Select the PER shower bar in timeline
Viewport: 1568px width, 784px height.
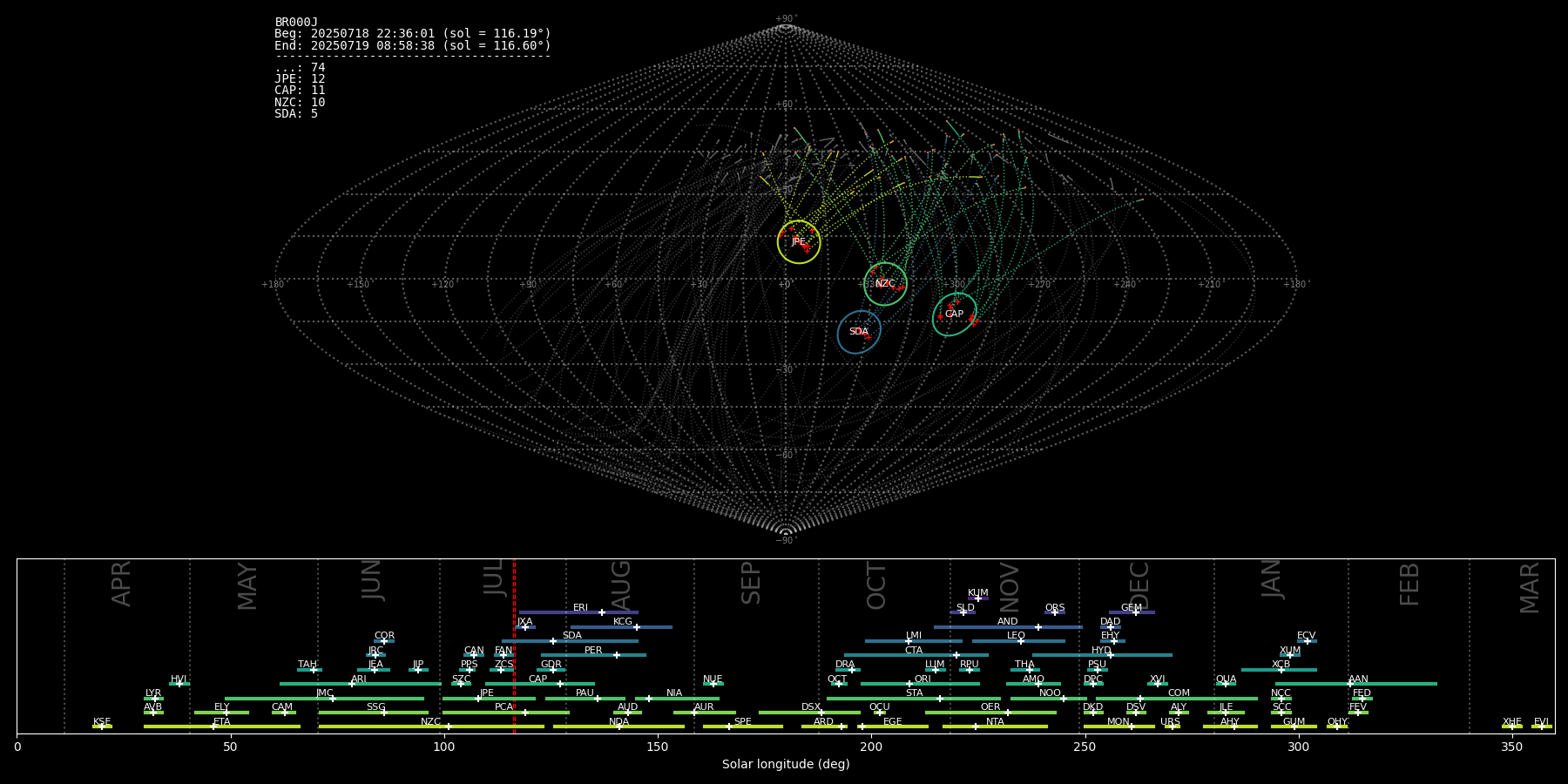click(x=593, y=655)
